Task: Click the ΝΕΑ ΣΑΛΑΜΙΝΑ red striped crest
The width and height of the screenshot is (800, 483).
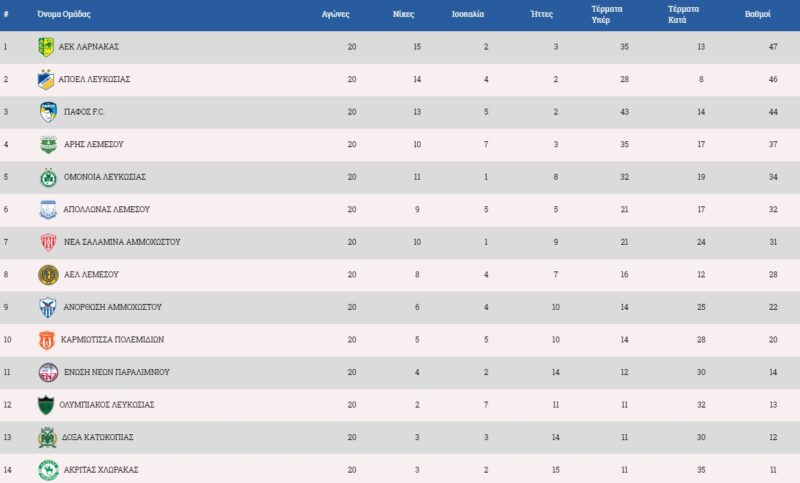Action: [x=48, y=242]
